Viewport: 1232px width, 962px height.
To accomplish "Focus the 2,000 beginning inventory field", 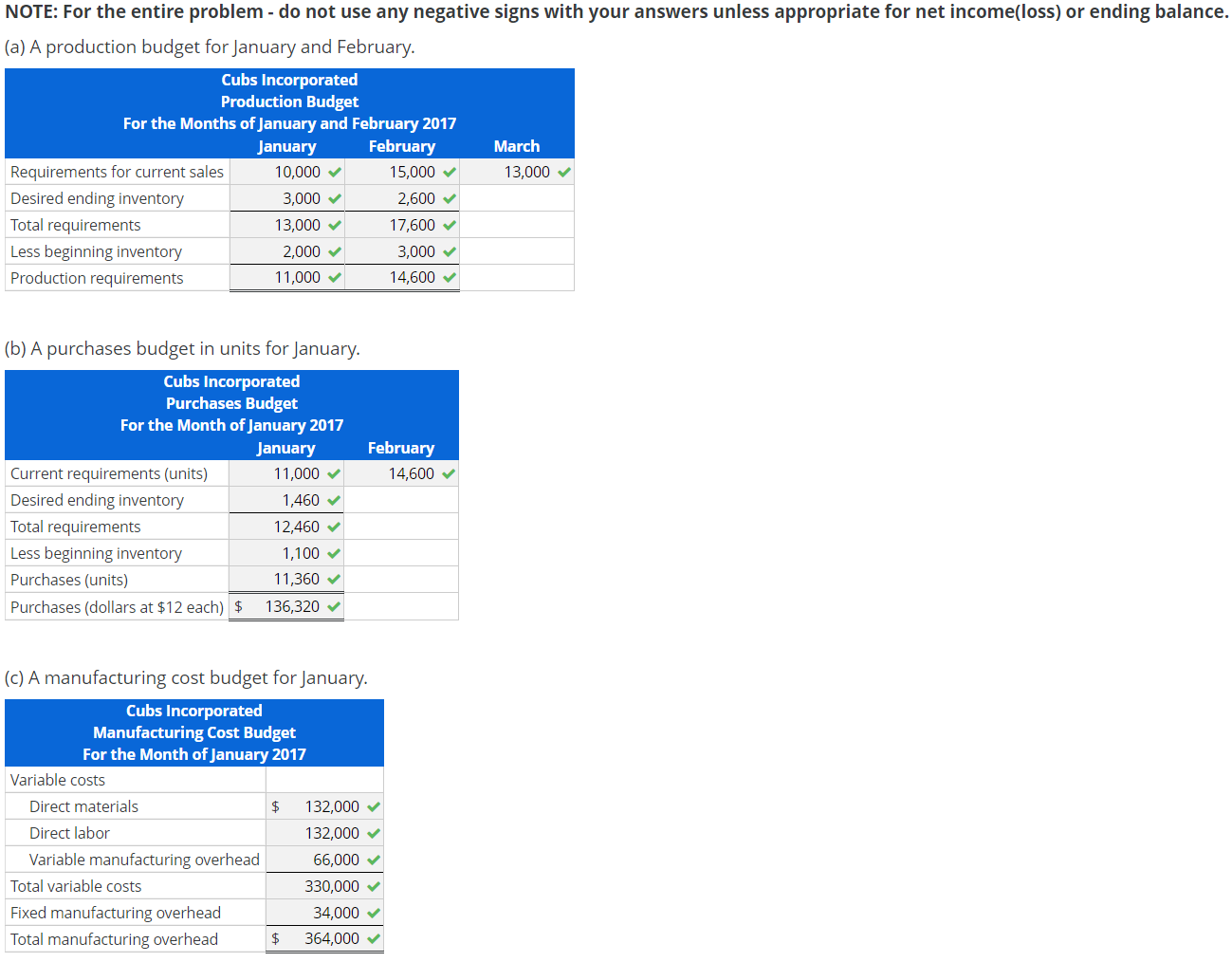I will click(x=286, y=251).
